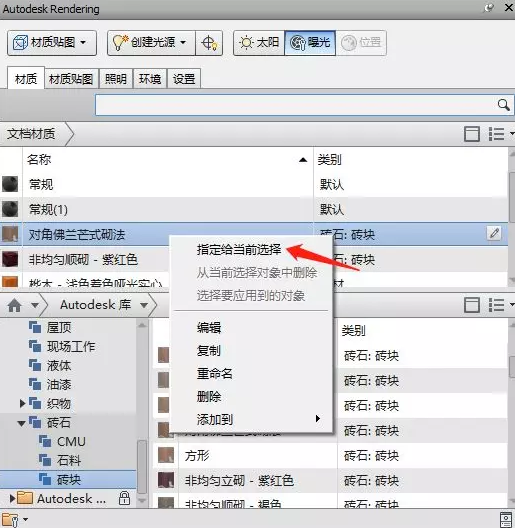Click the lock icon beside Autodesk folder
515x528 pixels.
point(124,498)
